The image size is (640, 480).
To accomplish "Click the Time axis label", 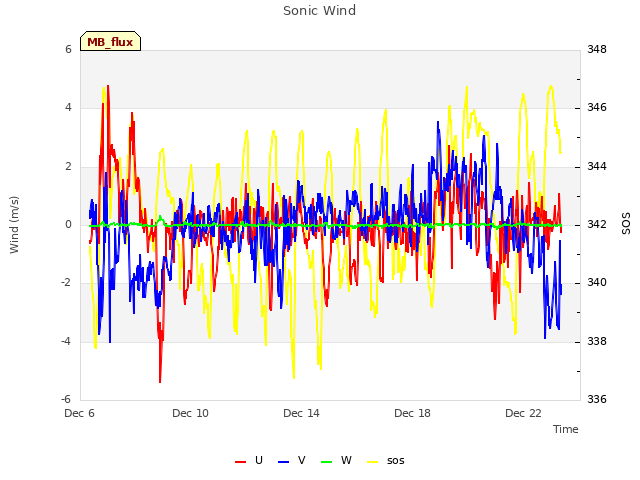I will tap(566, 429).
